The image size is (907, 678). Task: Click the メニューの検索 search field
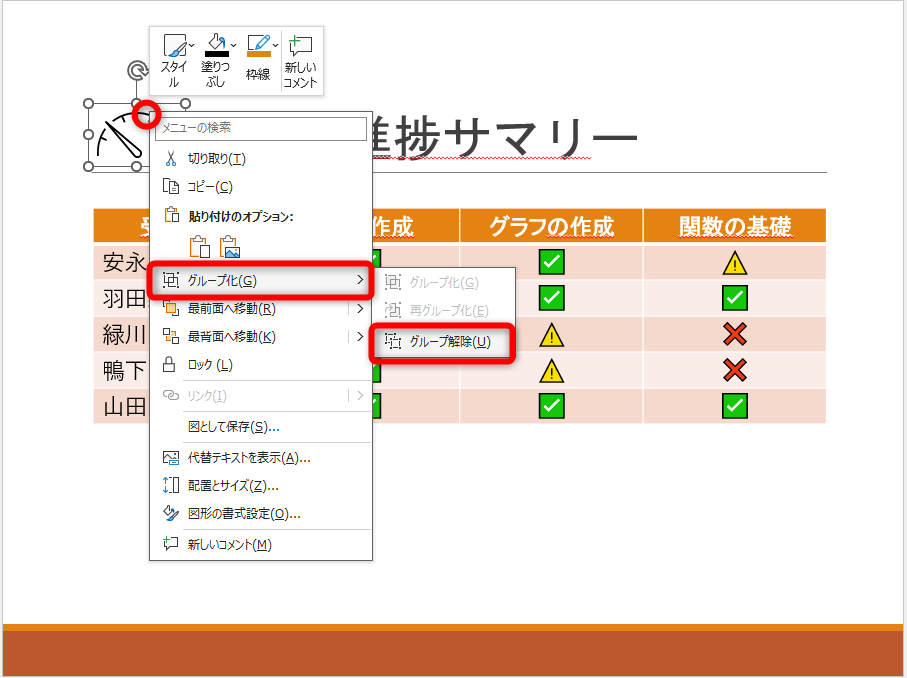click(x=260, y=130)
